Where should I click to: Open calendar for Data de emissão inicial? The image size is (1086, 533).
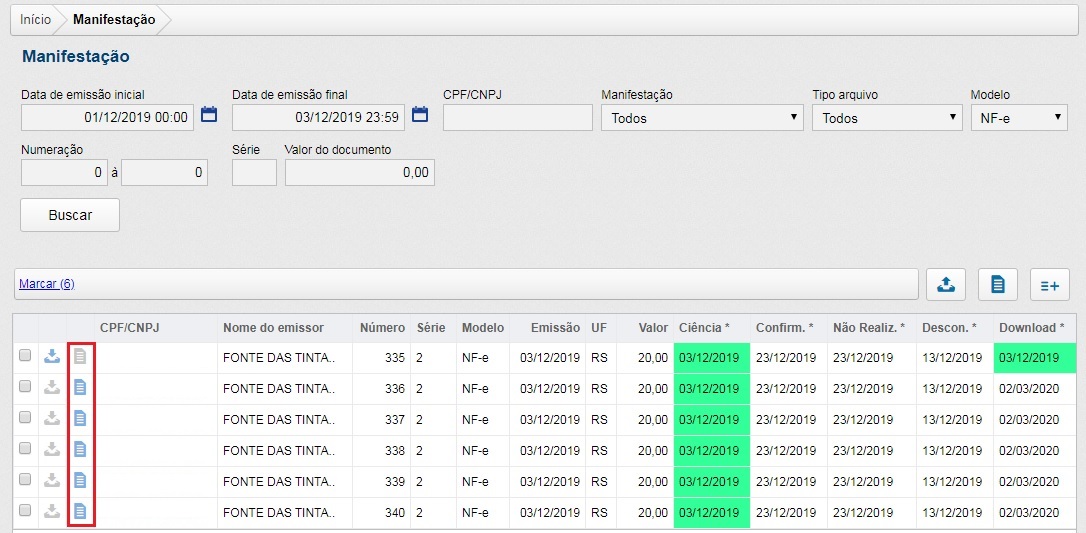(x=209, y=115)
